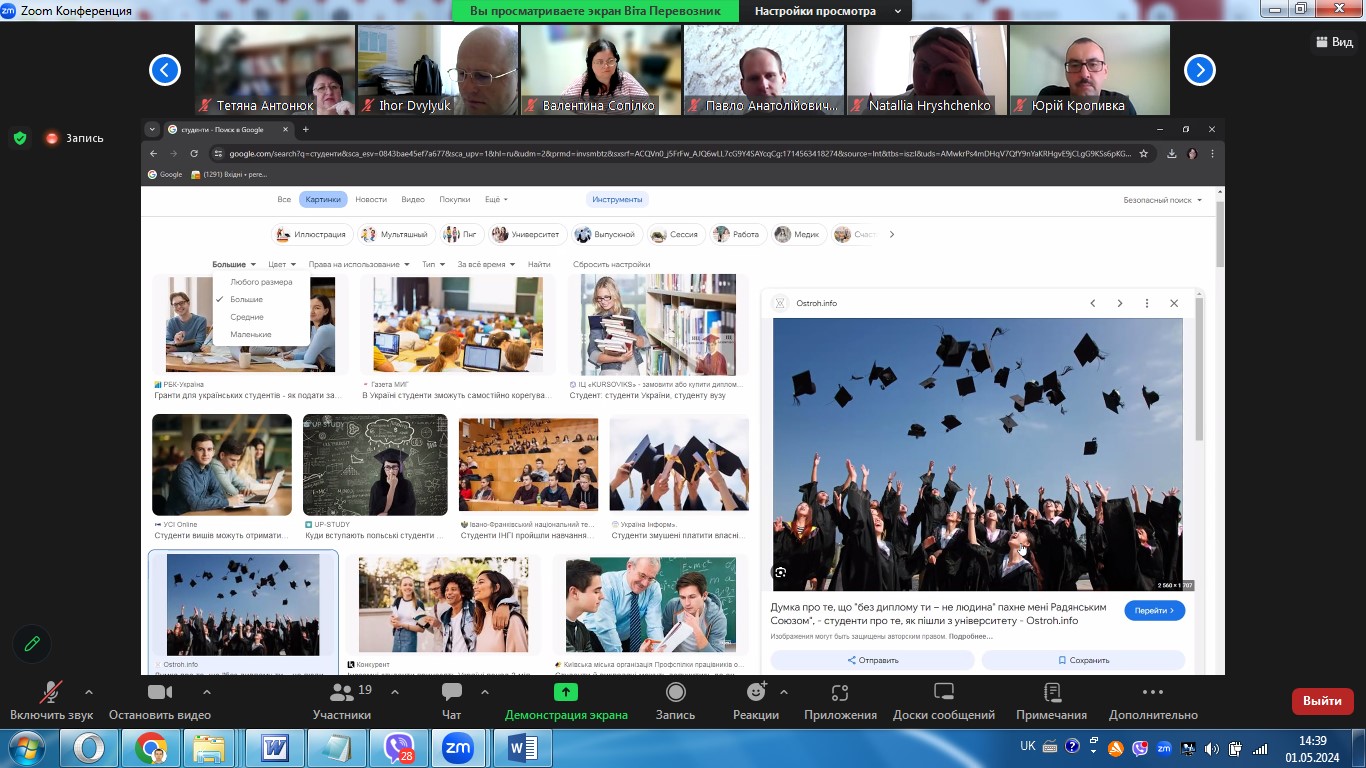Open the Ещё more menu
The height and width of the screenshot is (768, 1366).
[x=496, y=199]
